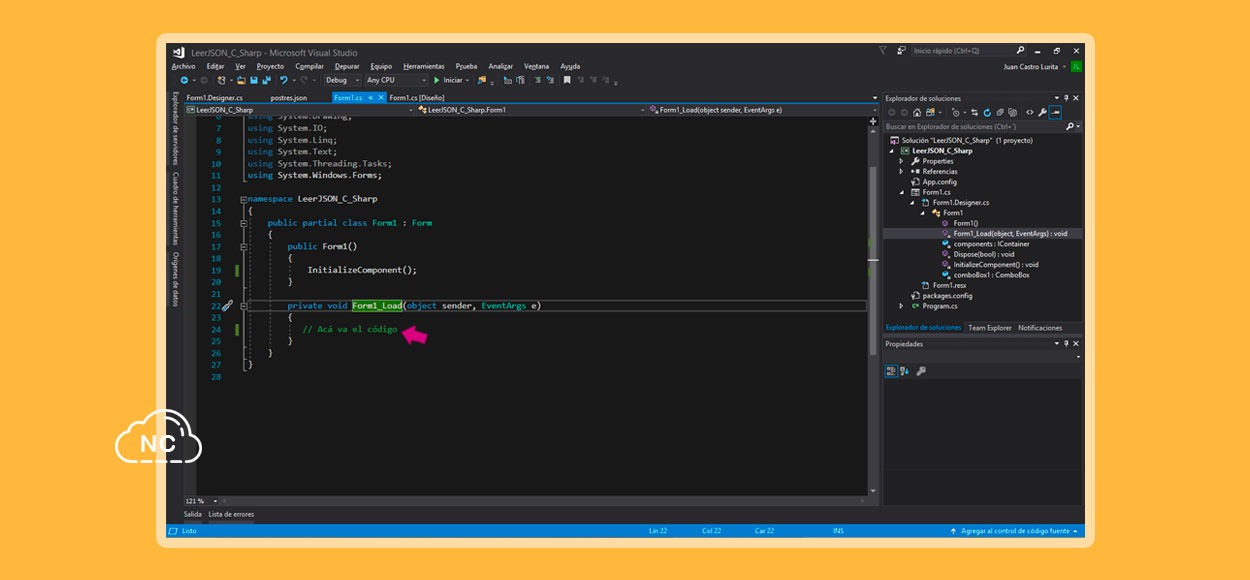This screenshot has height=580, width=1250.
Task: Open the Archivo menu
Action: click(x=183, y=66)
